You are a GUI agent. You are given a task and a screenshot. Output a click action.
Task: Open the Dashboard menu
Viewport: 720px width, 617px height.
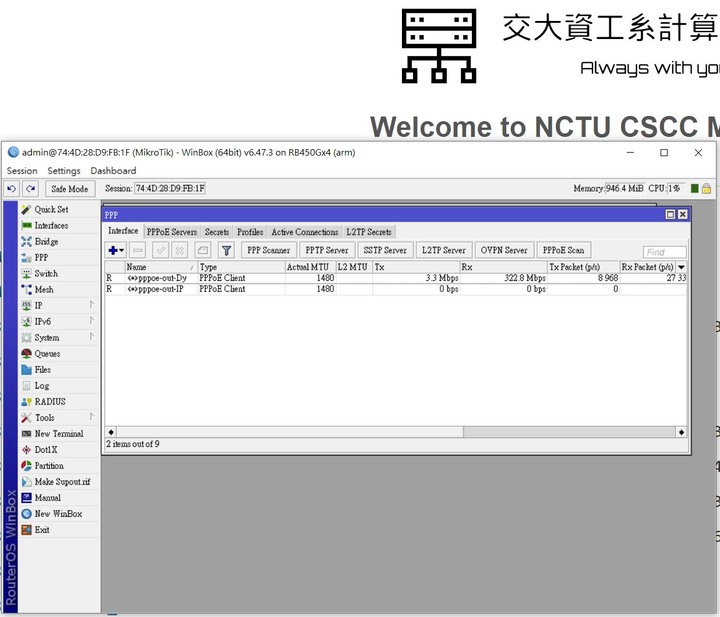click(x=113, y=171)
